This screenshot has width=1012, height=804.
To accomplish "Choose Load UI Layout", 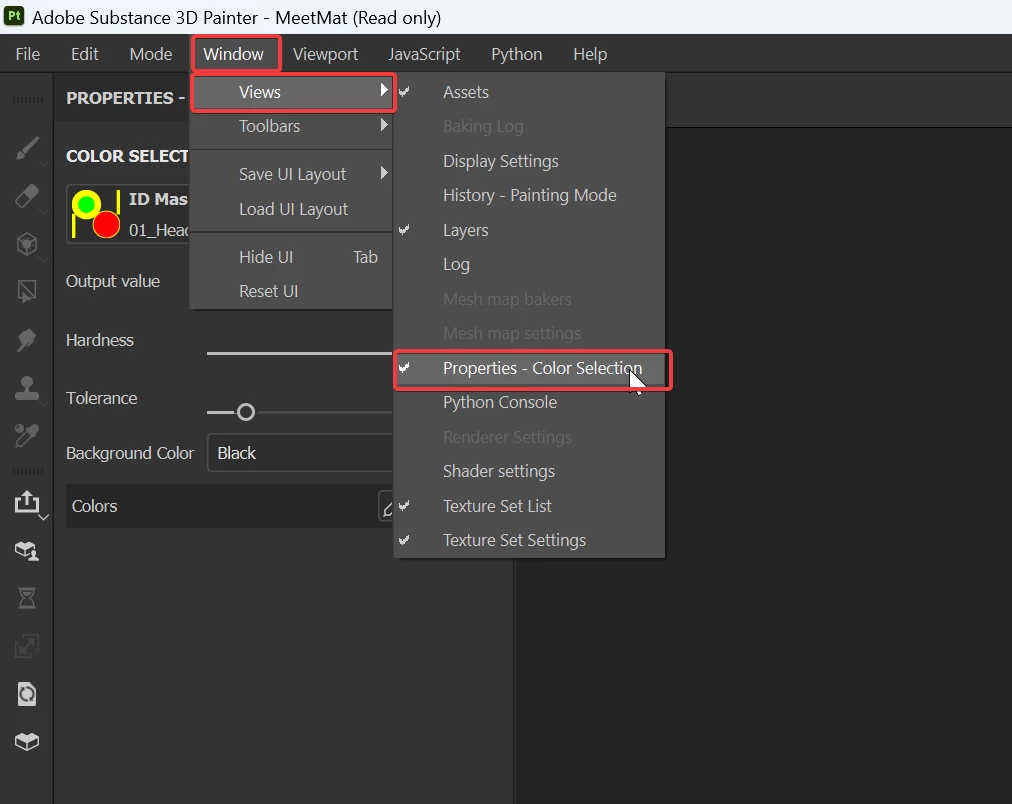I will (x=291, y=210).
